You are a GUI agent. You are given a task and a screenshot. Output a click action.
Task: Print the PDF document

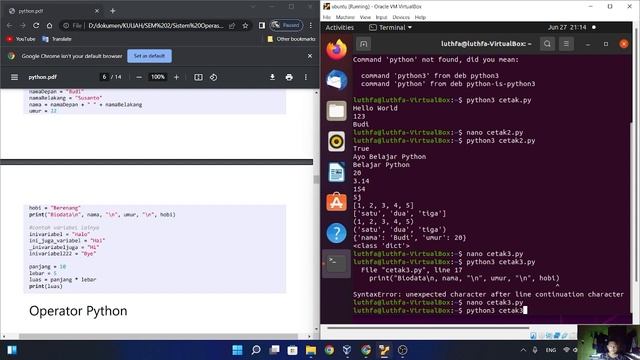[289, 77]
